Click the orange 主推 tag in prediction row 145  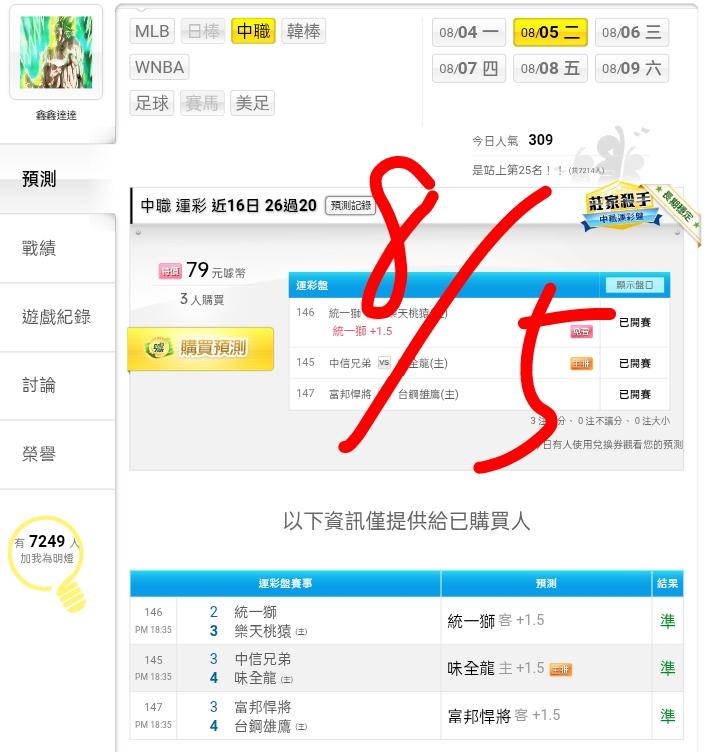coord(560,669)
